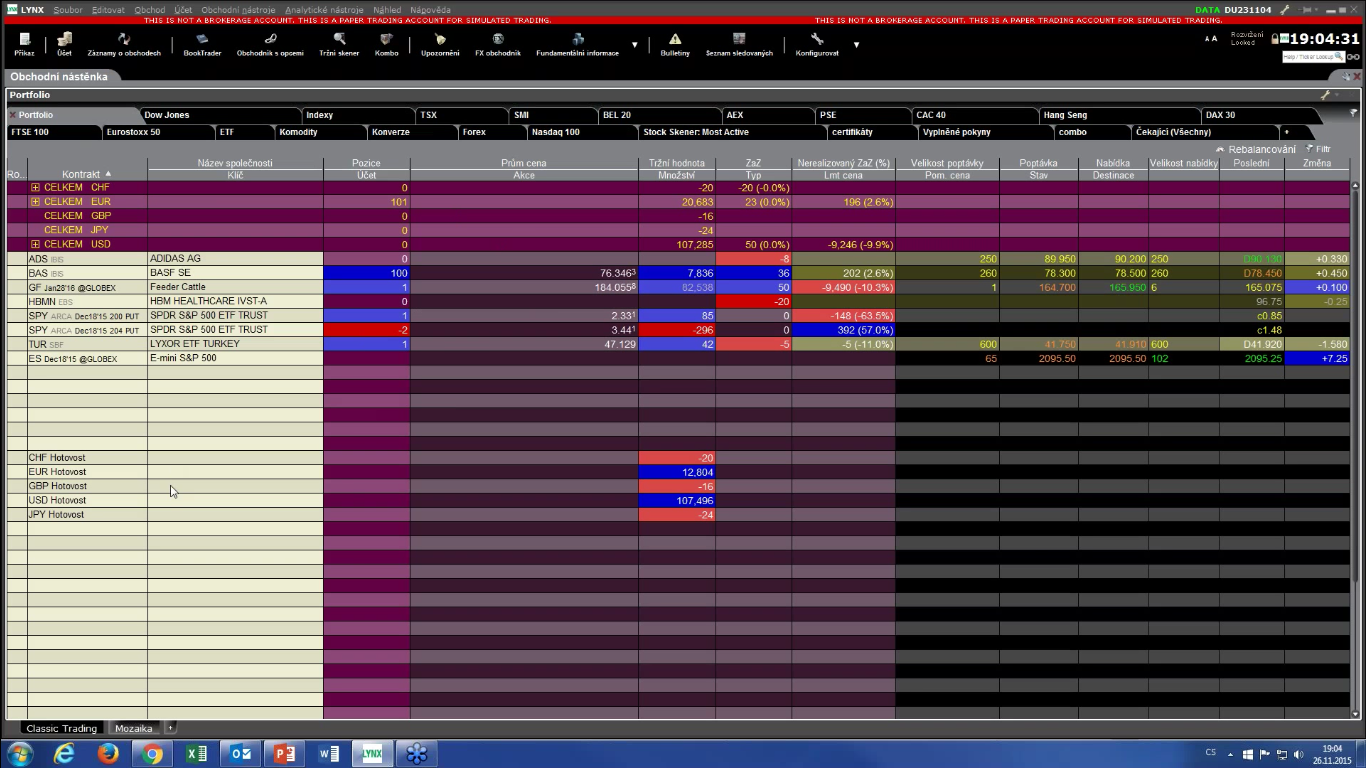Open dropdown arrow after Fundamentální informace

(x=634, y=45)
